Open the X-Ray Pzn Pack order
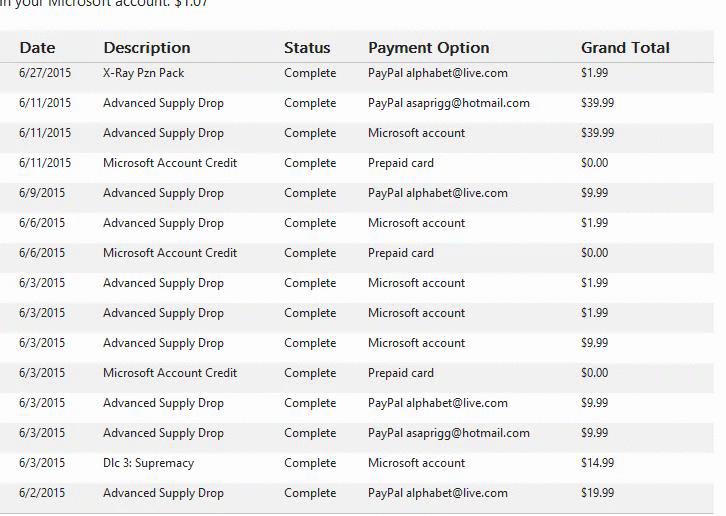The height and width of the screenshot is (516, 726). tap(143, 73)
